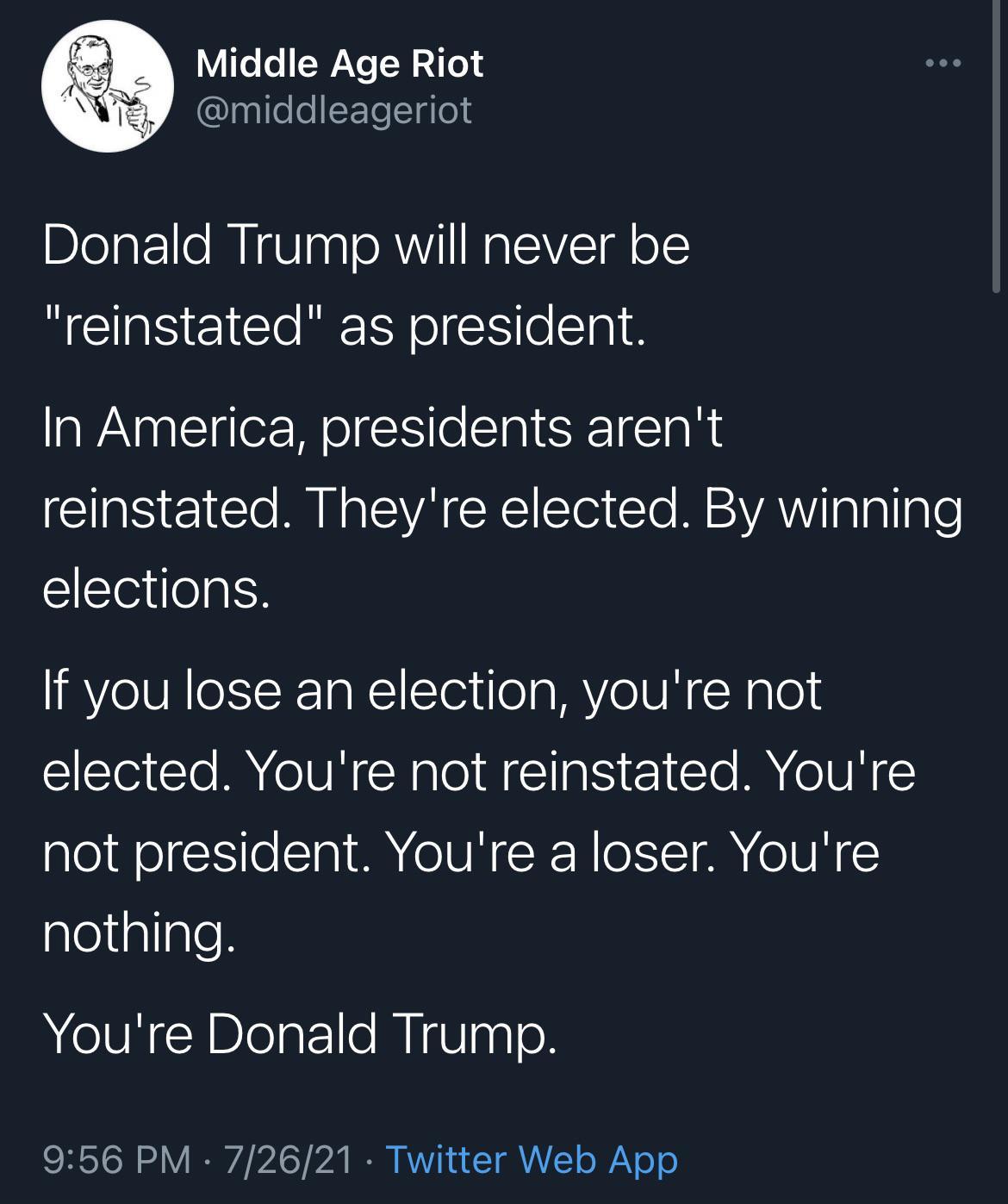This screenshot has width=1008, height=1204.
Task: Click the 7/26/21 date
Action: 288,1159
